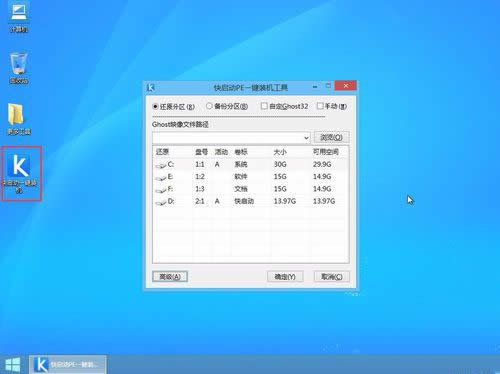Click the partition list's fifth column header
The height and width of the screenshot is (374, 500).
click(x=290, y=152)
